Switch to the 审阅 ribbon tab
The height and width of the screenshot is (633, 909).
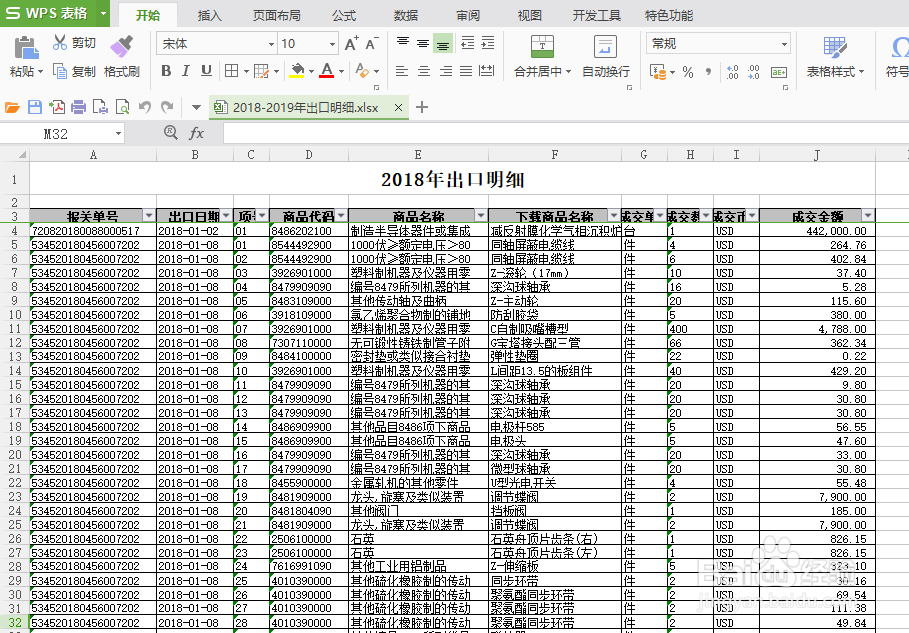click(468, 15)
